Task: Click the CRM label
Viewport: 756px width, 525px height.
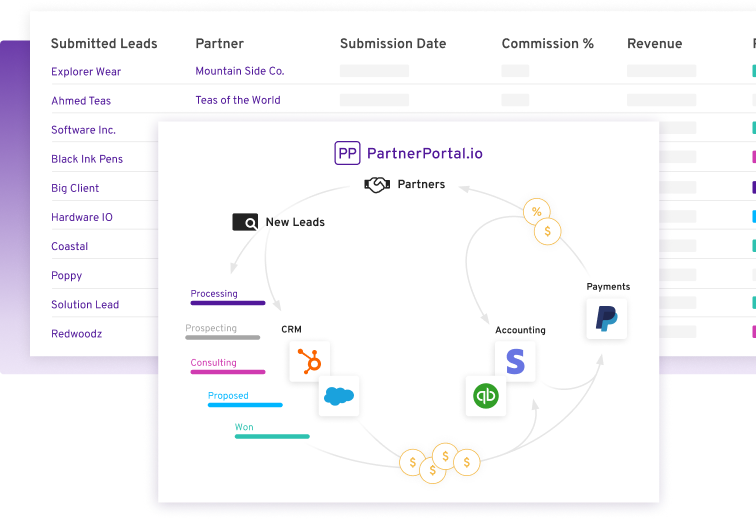Action: (x=292, y=329)
